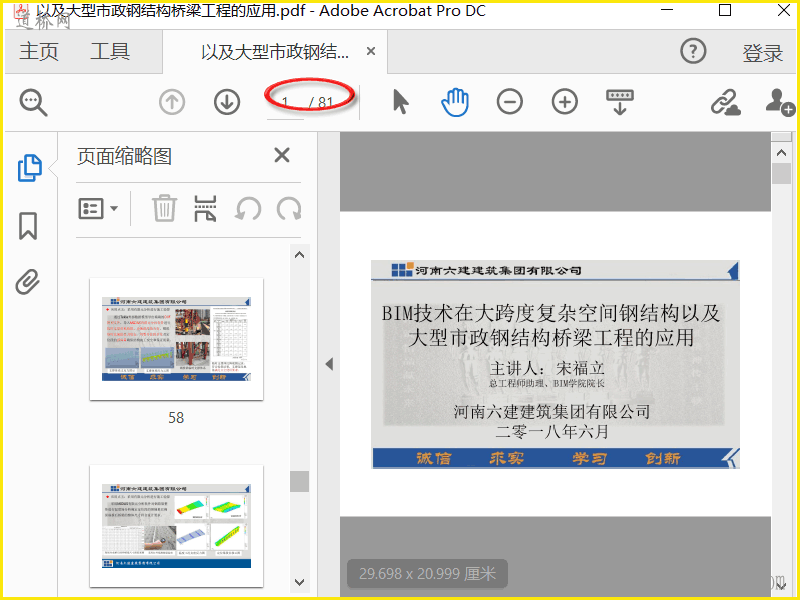Collapse the navigation pane with left triangle
The image size is (800, 600).
click(329, 364)
